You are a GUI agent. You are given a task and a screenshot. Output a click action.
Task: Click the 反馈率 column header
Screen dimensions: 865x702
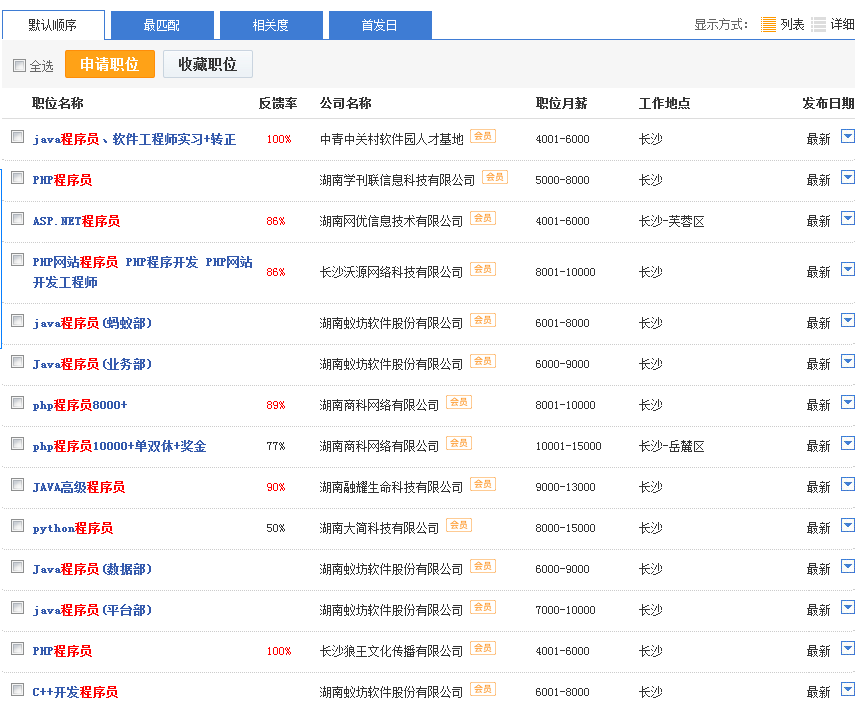point(278,103)
